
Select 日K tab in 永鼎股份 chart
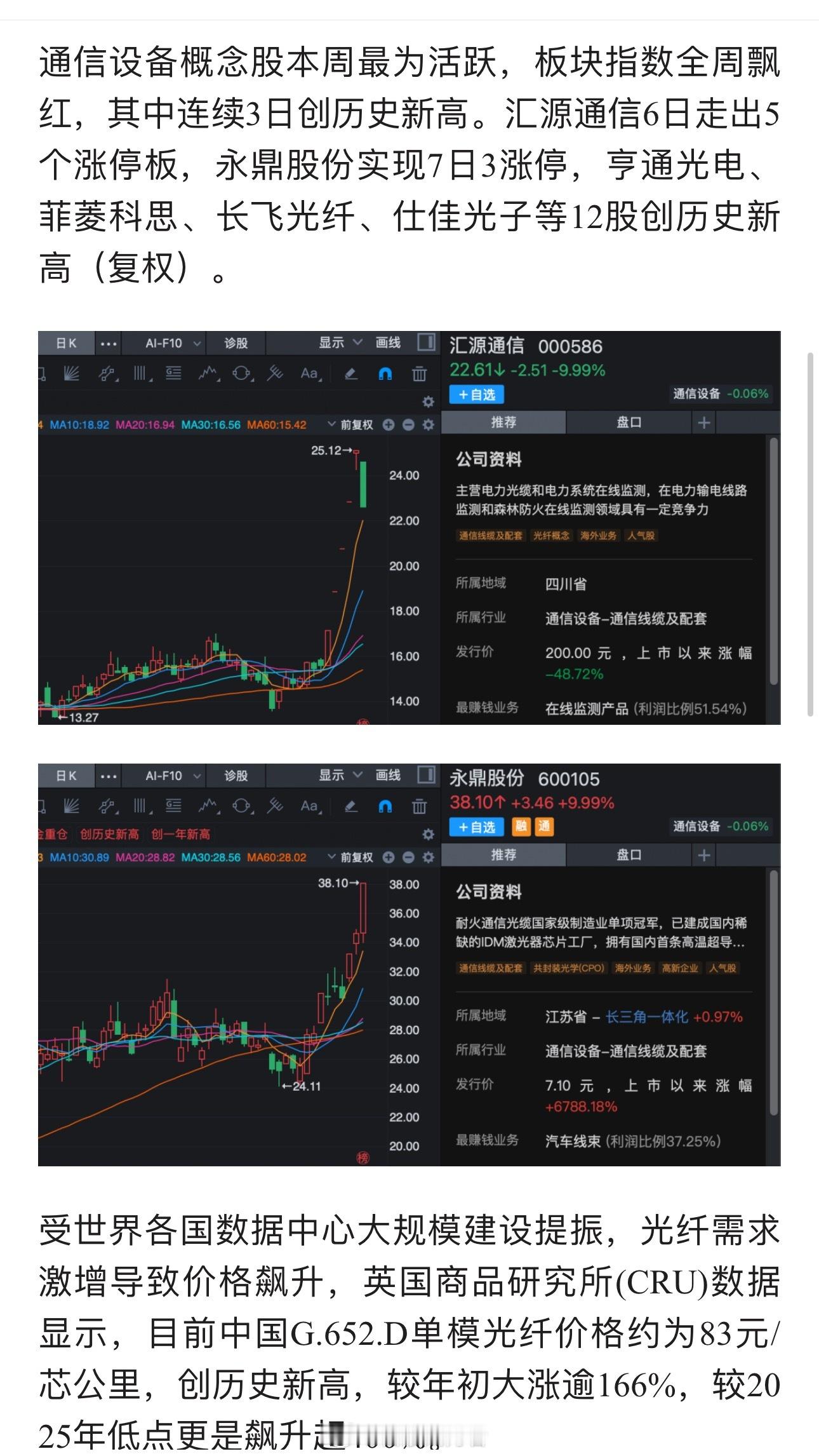[x=66, y=776]
